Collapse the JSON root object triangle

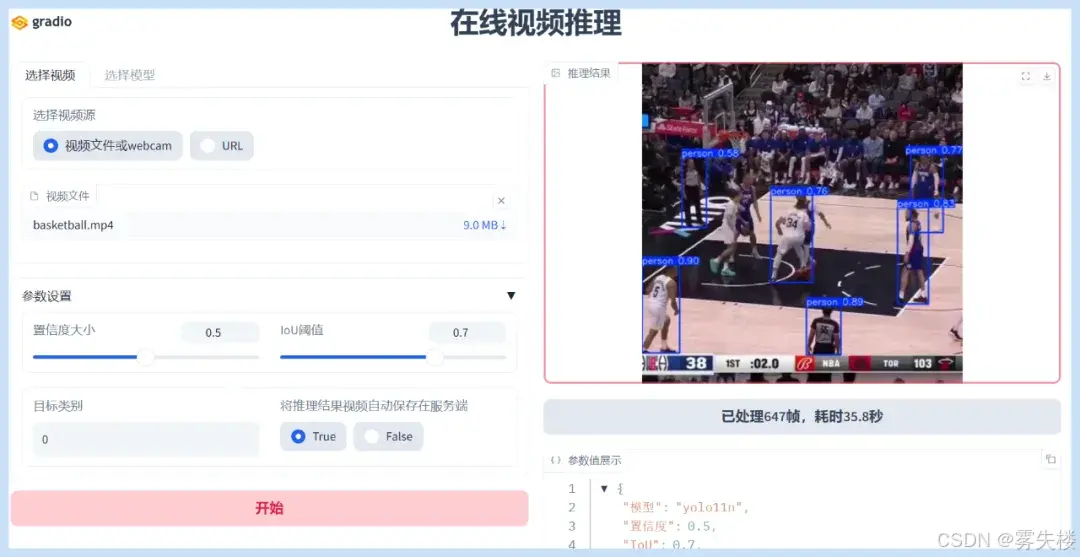click(604, 489)
